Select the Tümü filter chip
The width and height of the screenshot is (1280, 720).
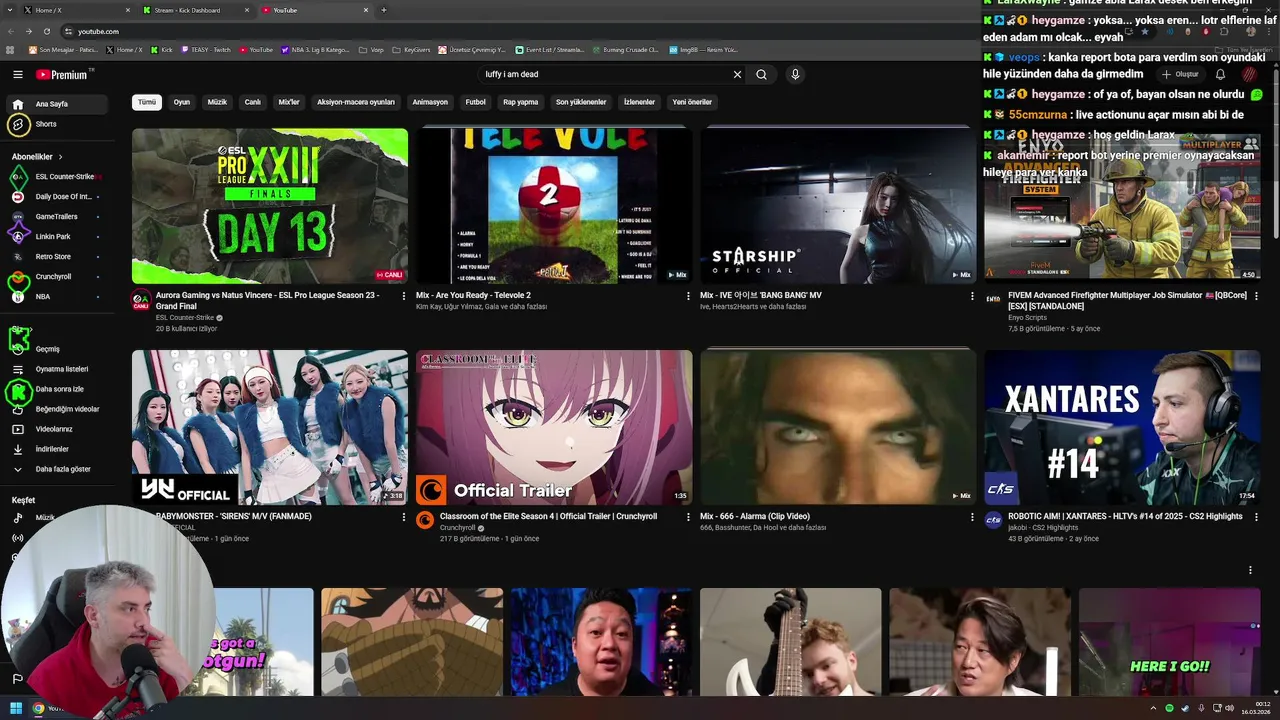tap(147, 102)
